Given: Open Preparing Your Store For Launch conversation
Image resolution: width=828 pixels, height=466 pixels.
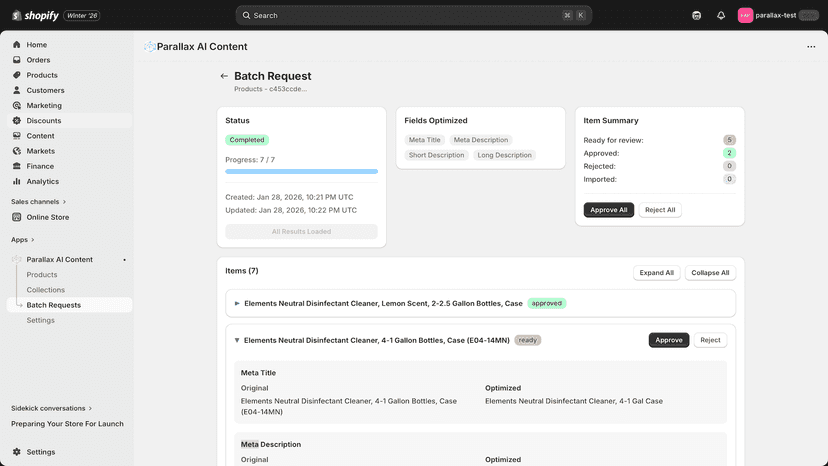Looking at the screenshot, I should pos(67,424).
